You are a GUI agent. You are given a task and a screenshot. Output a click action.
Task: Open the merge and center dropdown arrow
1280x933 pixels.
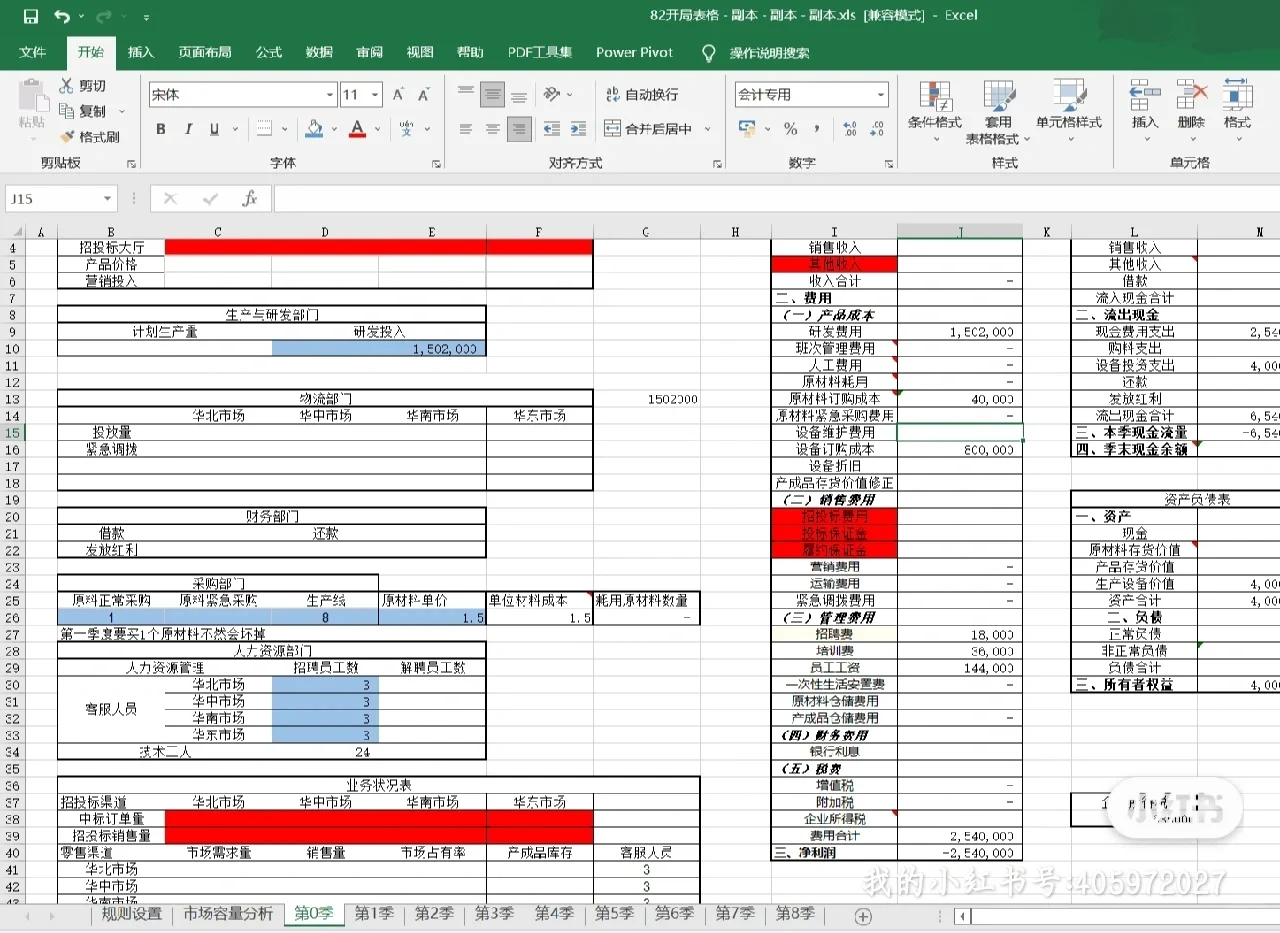click(x=707, y=129)
